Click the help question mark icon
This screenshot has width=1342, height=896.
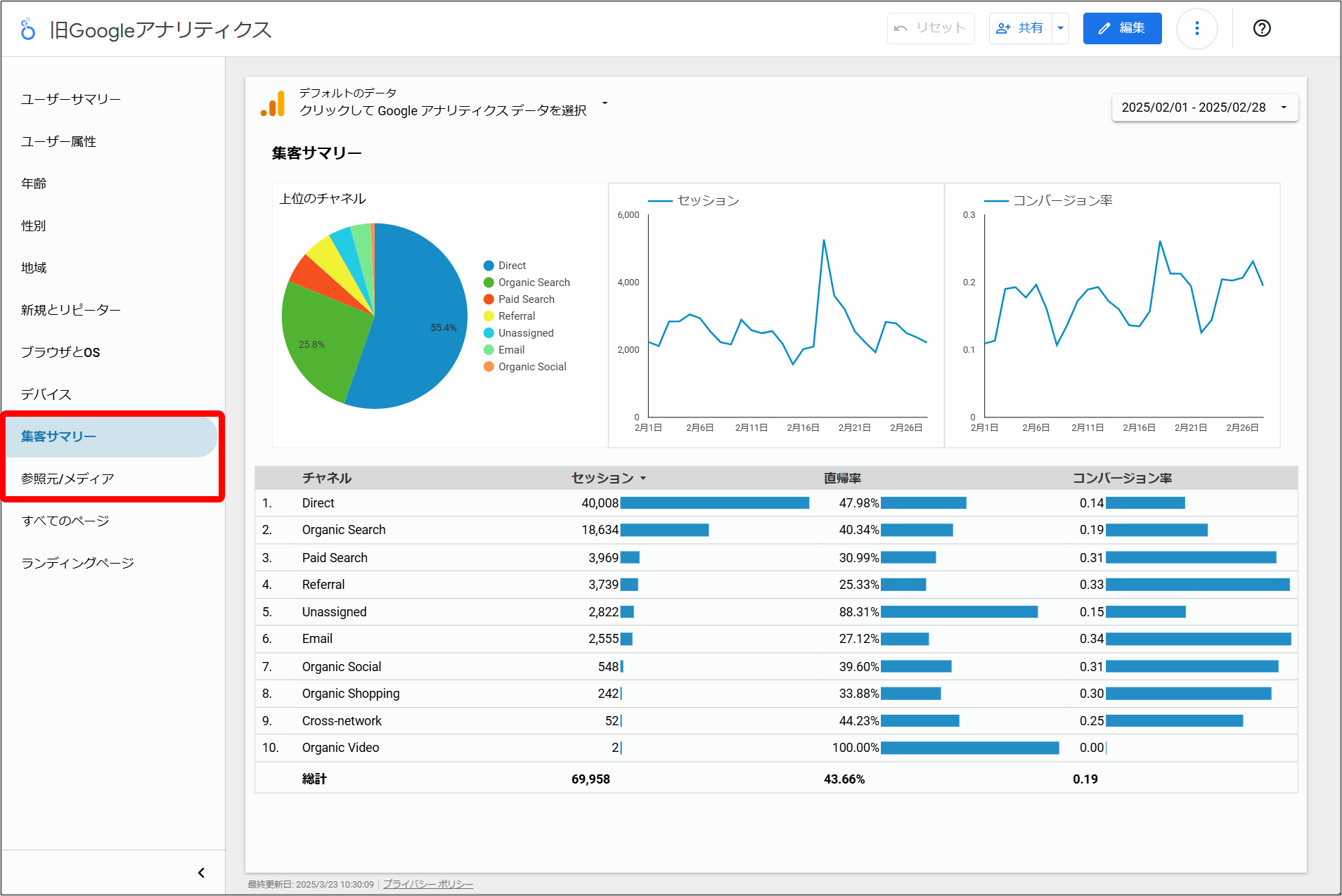tap(1261, 29)
